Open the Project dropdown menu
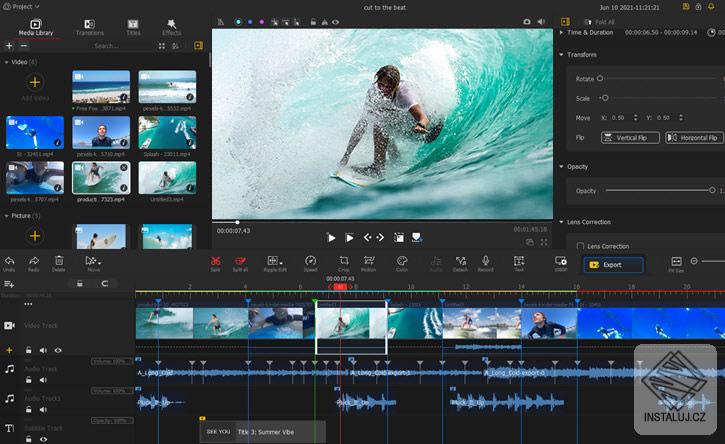Viewport: 725px width, 444px height. (21, 6)
